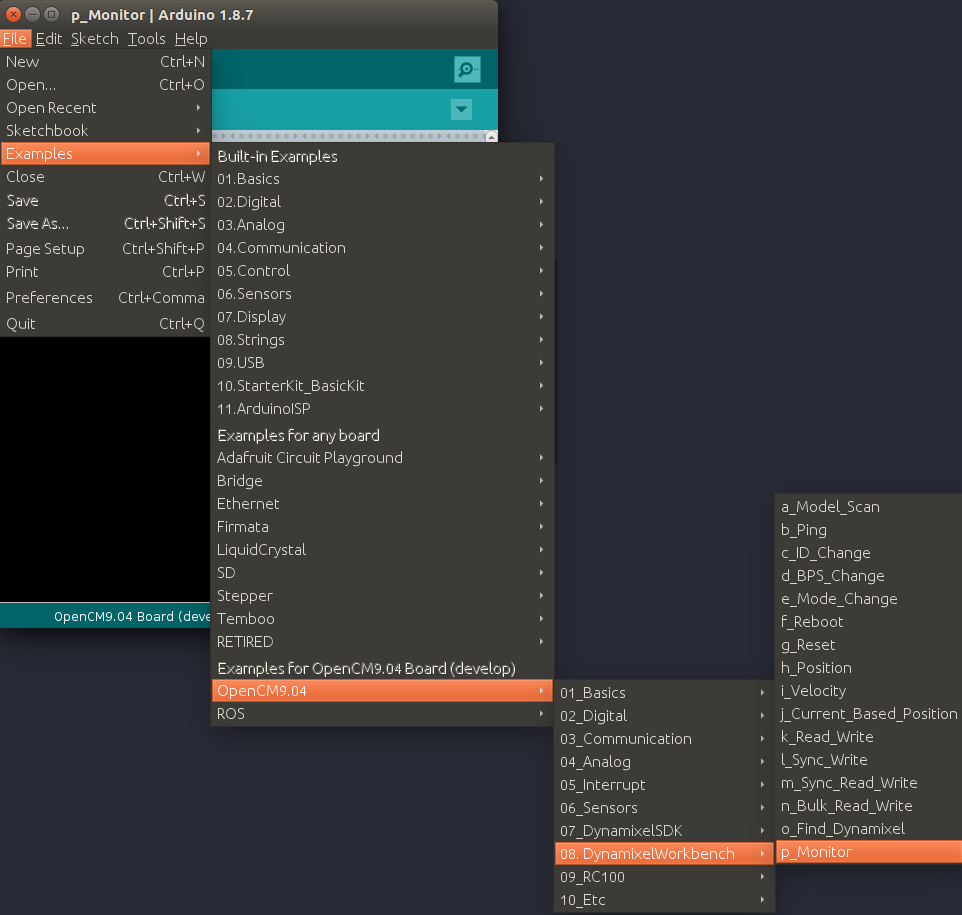The image size is (962, 915).
Task: Select the 08. DynamixelWorkbench submenu
Action: point(664,854)
